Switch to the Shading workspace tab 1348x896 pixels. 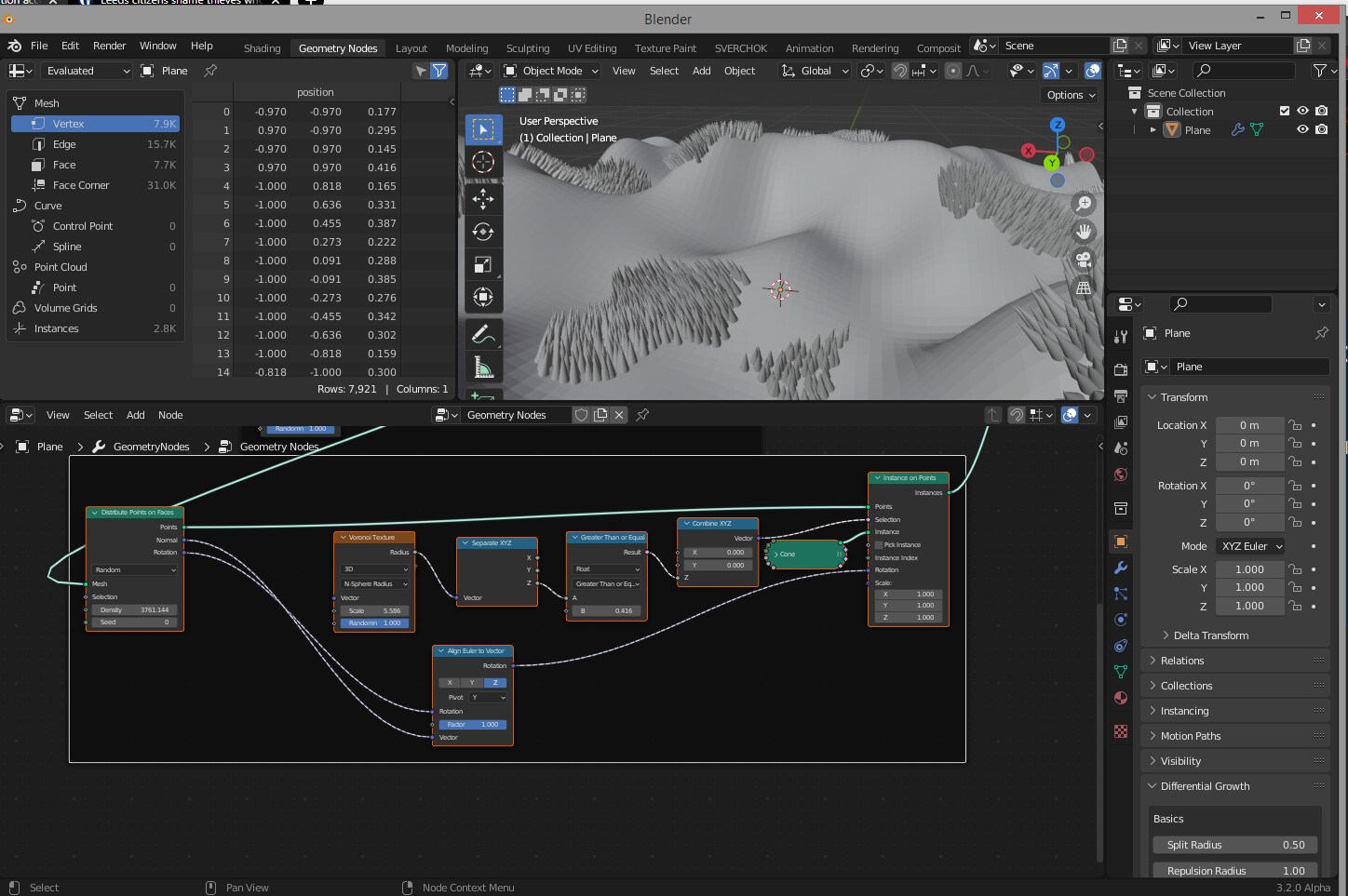tap(263, 48)
